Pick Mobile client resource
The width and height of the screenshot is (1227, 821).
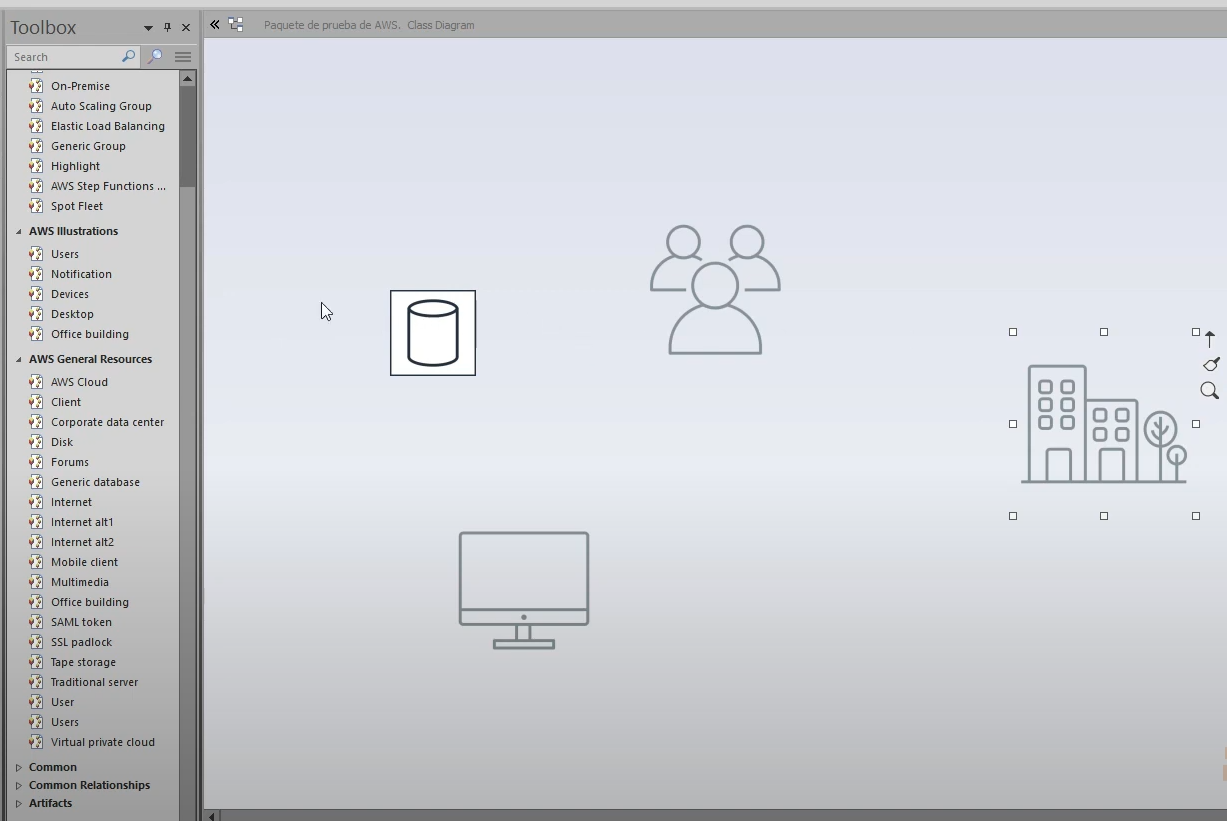click(x=84, y=562)
